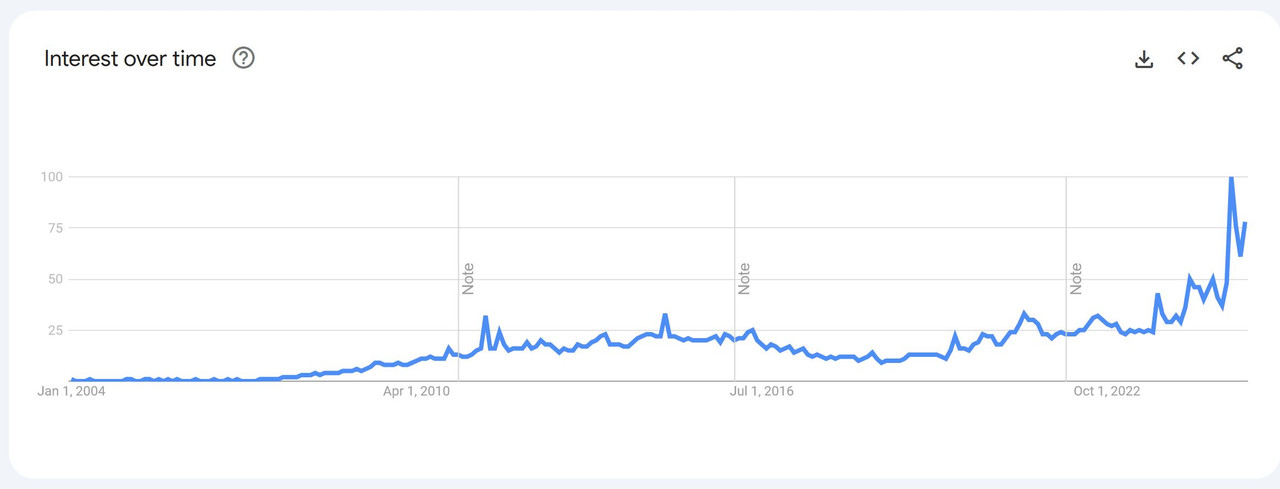
Task: Click the line spike right after Apr 2010 note
Action: pos(485,318)
